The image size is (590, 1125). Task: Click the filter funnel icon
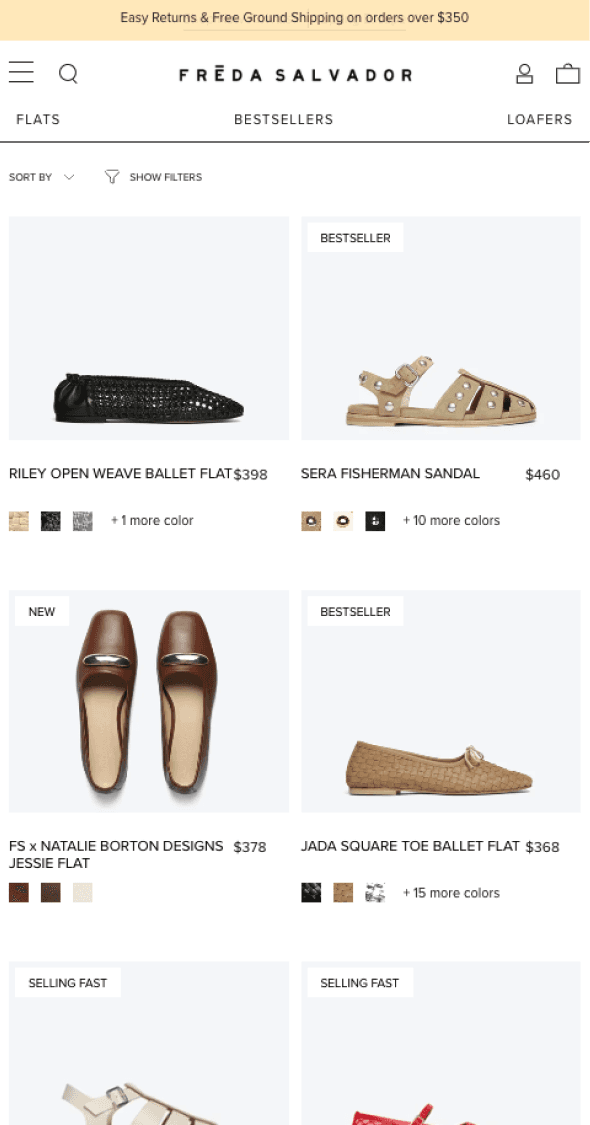[111, 176]
